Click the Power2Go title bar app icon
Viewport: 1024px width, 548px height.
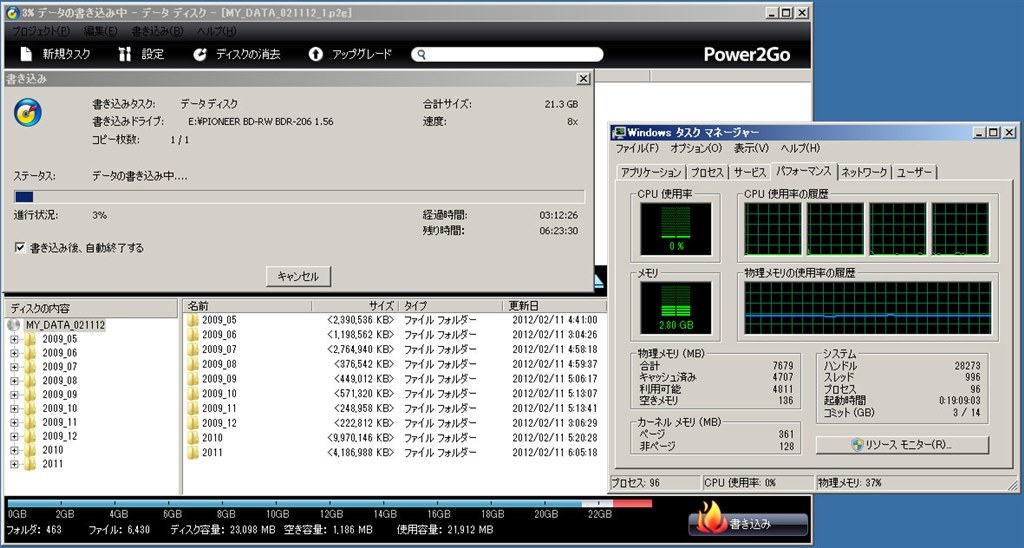click(x=12, y=12)
